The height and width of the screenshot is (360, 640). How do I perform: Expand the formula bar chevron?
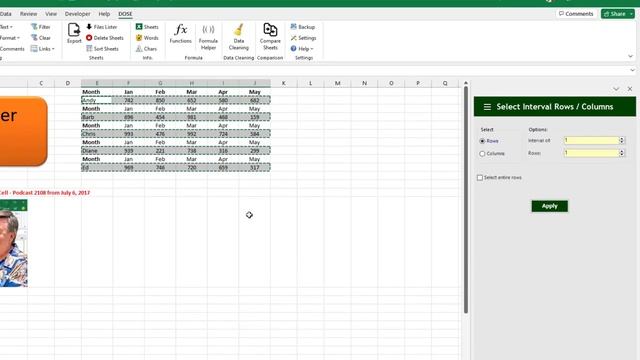(632, 70)
